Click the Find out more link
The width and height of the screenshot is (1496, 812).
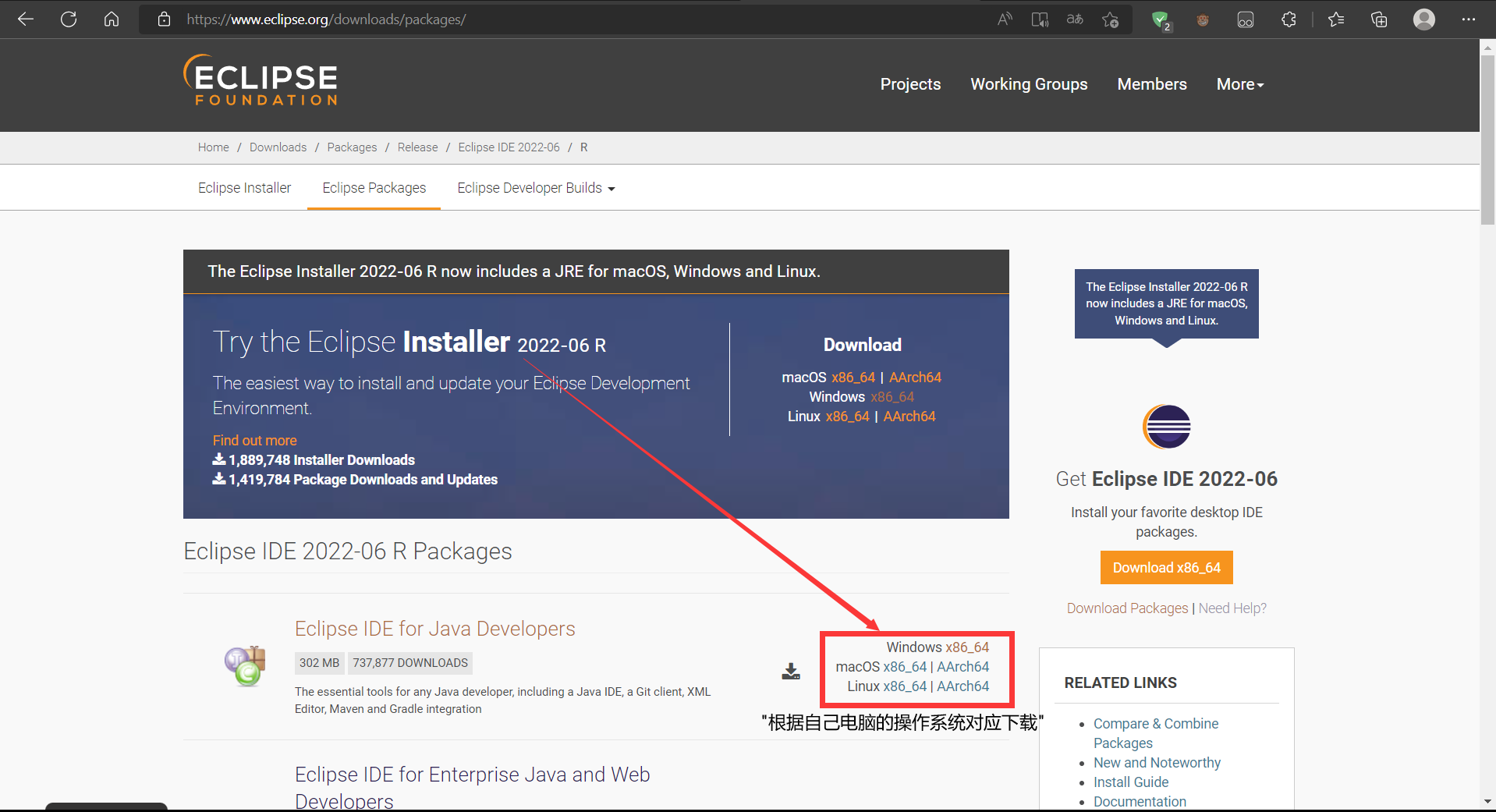coord(255,441)
